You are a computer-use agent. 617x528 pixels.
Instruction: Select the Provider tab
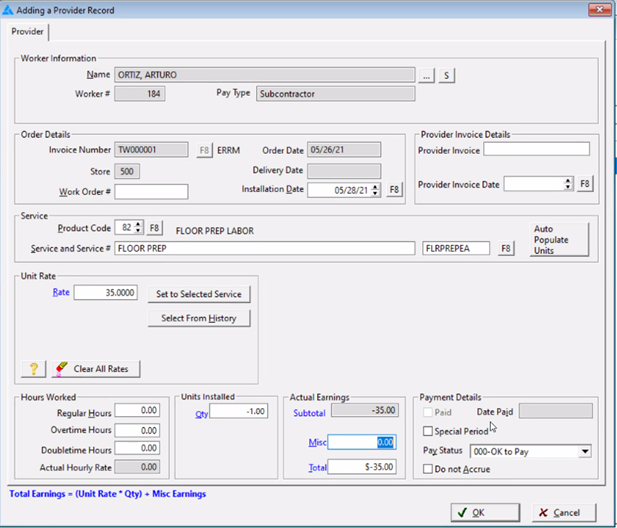[x=28, y=31]
